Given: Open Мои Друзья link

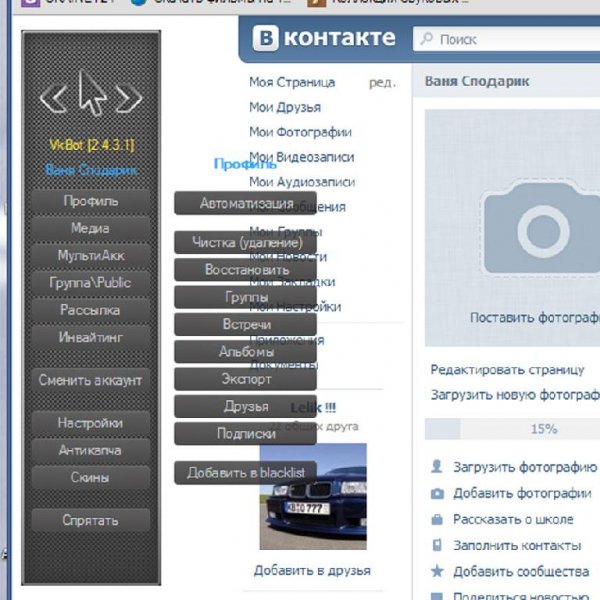Looking at the screenshot, I should click(285, 107).
